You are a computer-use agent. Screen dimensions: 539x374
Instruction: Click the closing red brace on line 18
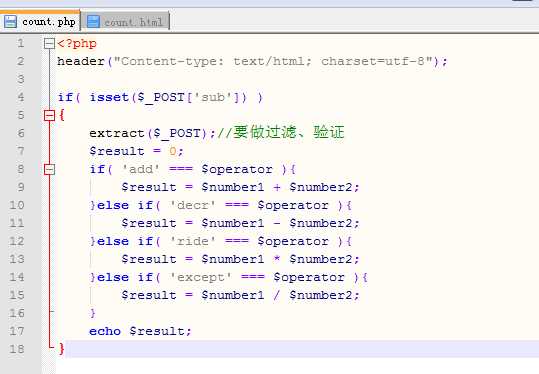coord(62,349)
